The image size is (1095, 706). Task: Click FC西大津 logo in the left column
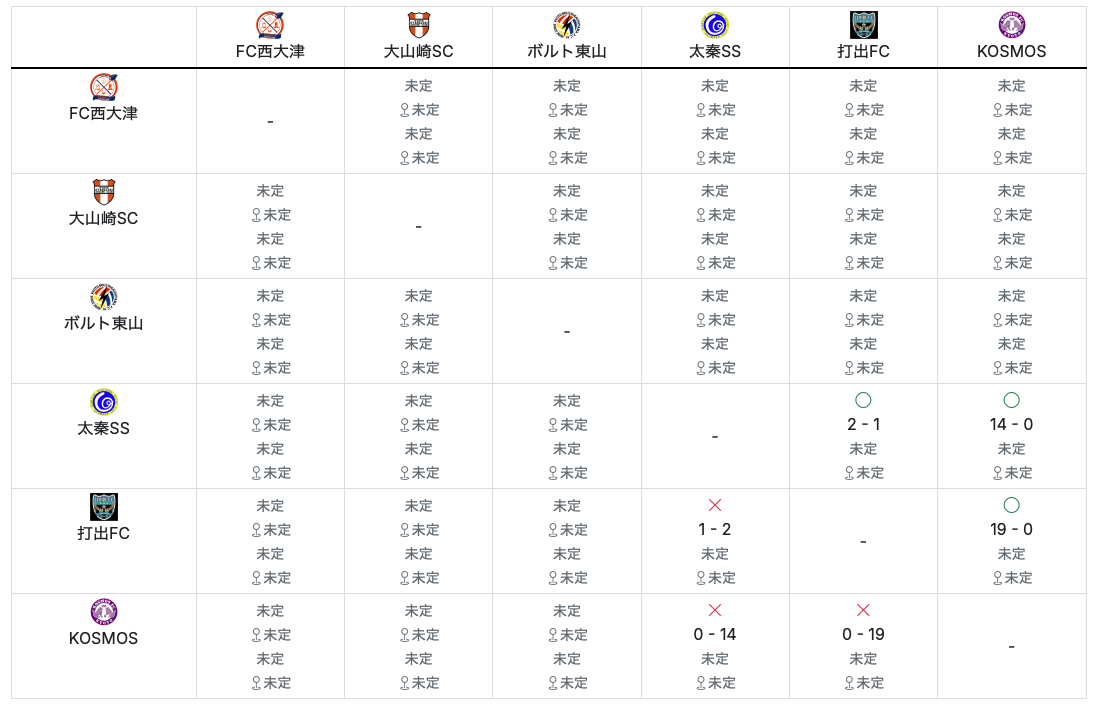(x=103, y=87)
